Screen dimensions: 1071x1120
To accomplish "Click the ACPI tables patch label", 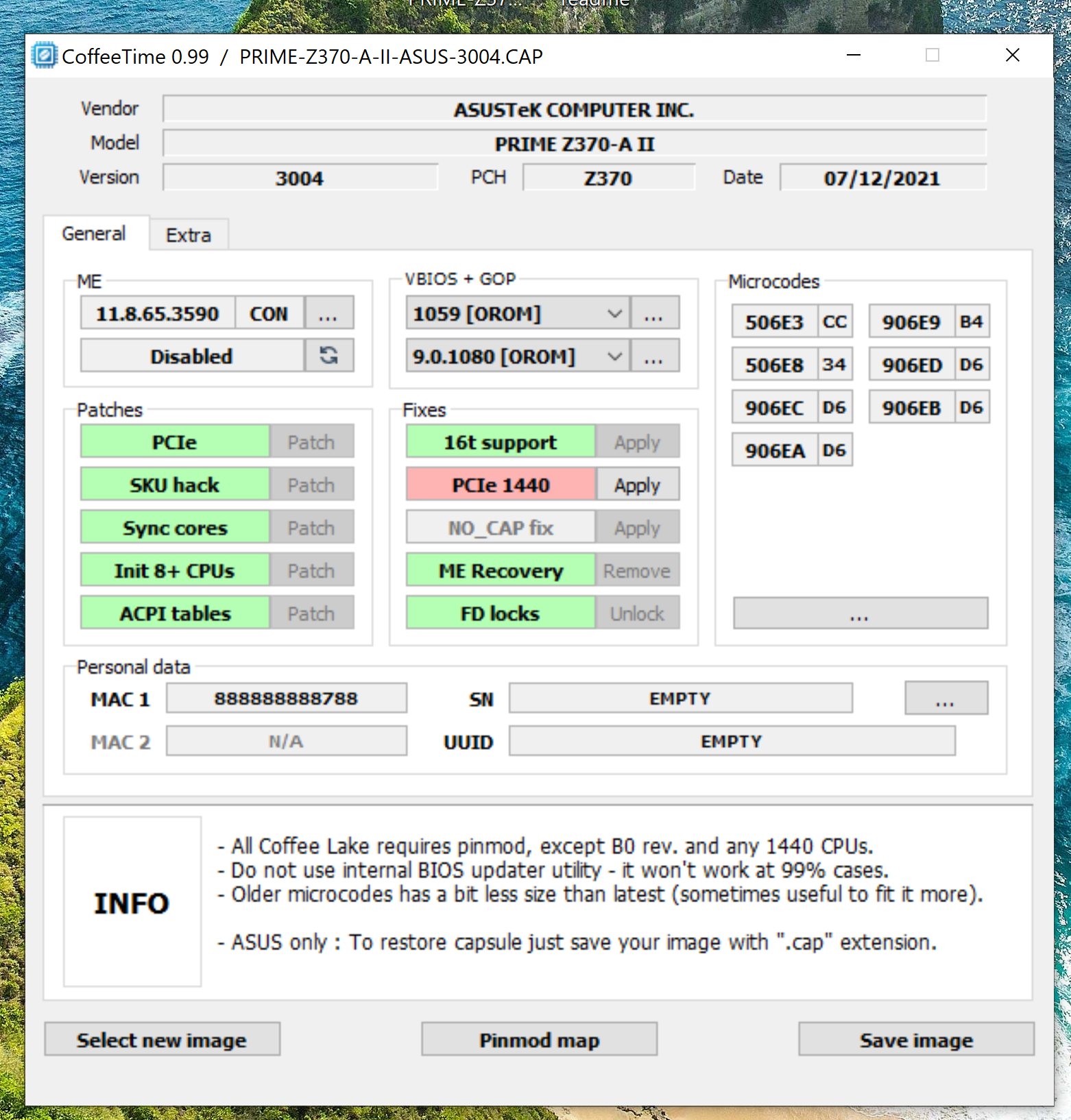I will 175,613.
